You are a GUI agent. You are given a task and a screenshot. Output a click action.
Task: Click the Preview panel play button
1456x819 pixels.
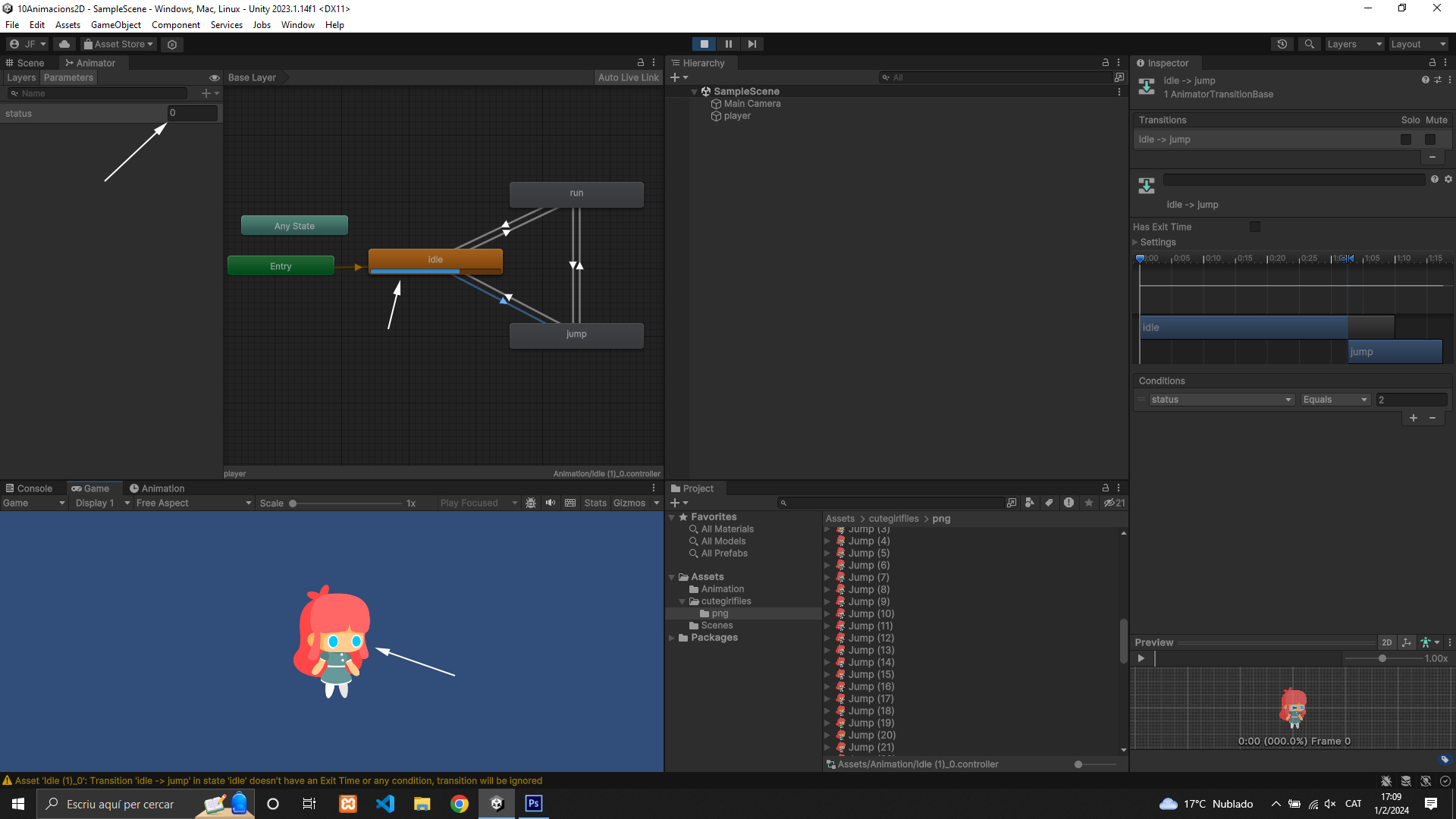point(1141,658)
